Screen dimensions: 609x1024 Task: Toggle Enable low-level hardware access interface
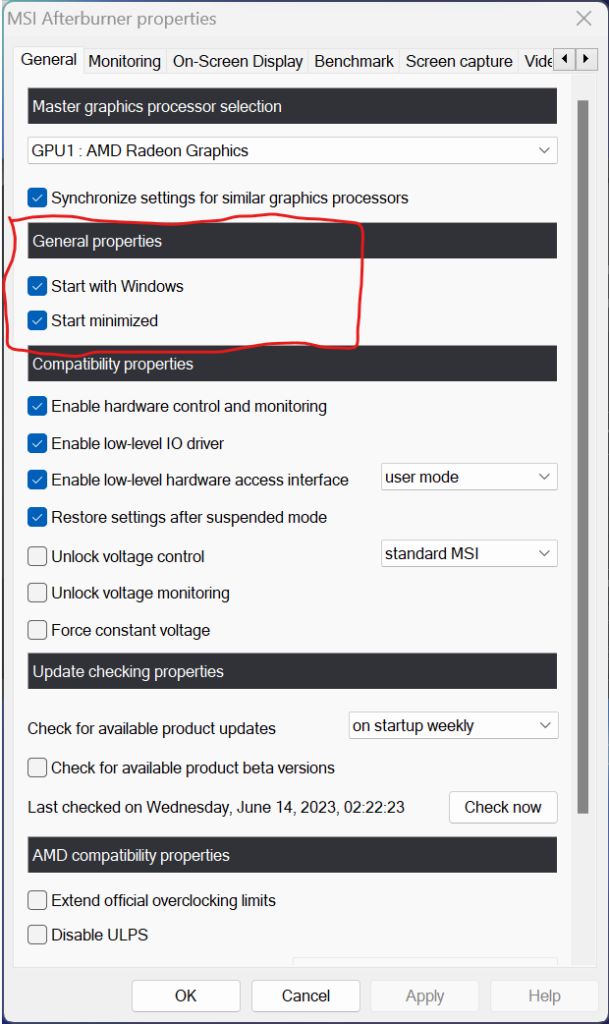(37, 480)
